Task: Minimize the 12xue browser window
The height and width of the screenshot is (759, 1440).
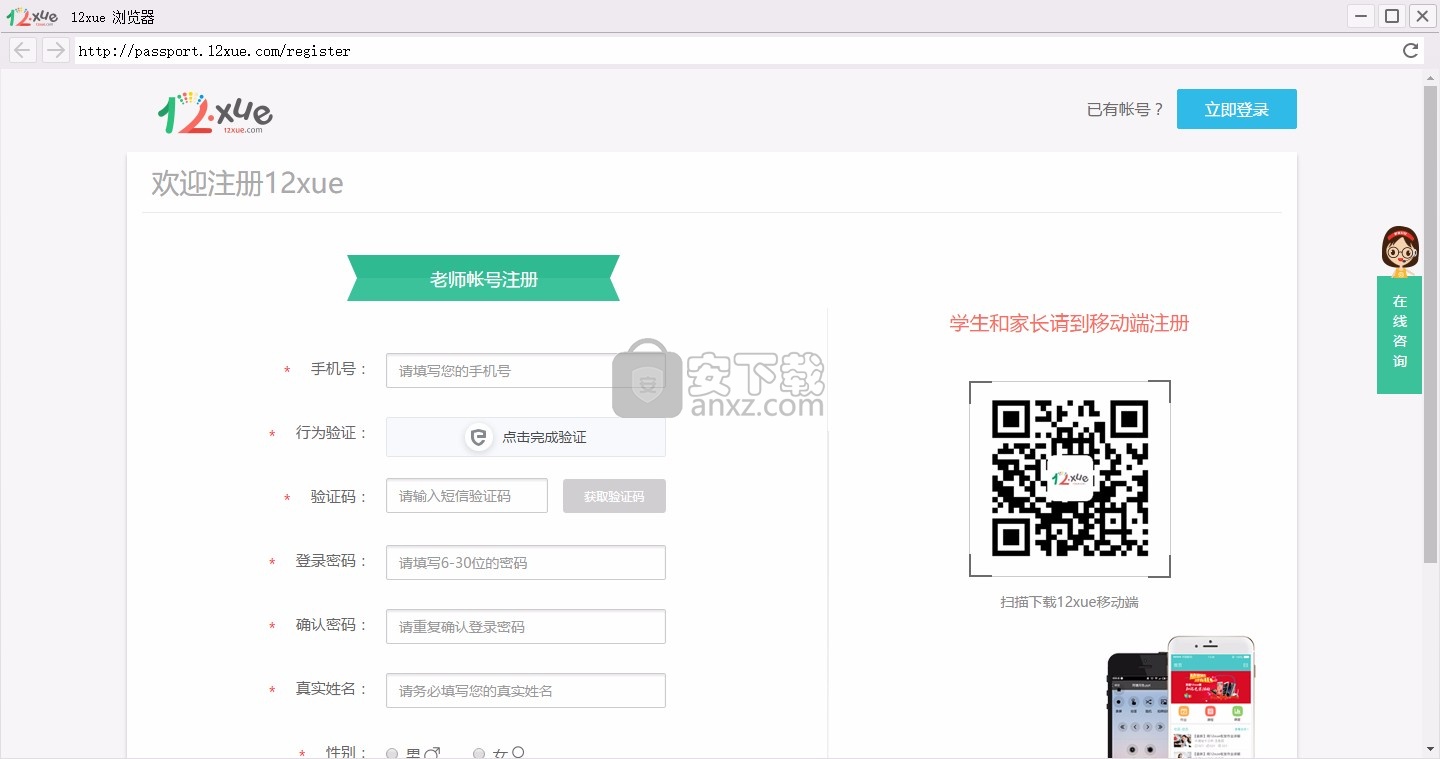Action: coord(1361,16)
